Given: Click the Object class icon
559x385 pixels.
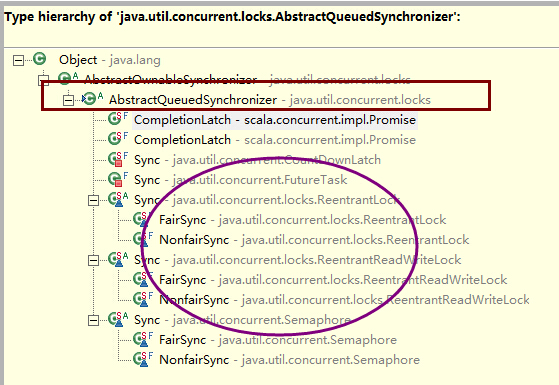Looking at the screenshot, I should pyautogui.click(x=40, y=59).
